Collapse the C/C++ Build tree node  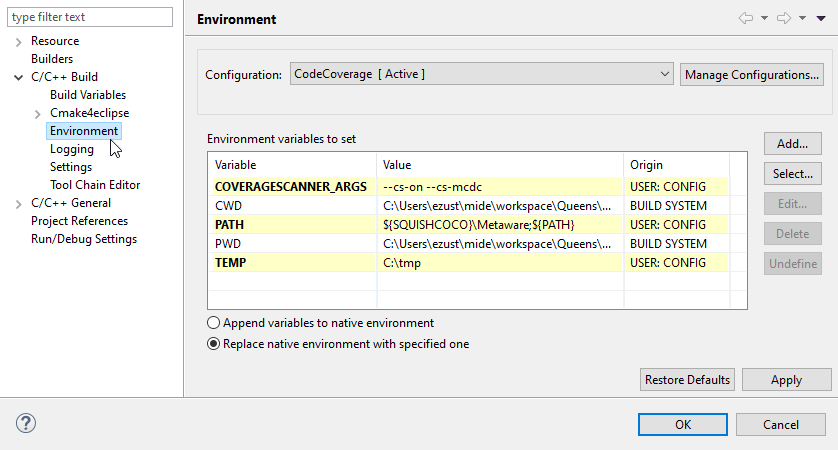[19, 77]
